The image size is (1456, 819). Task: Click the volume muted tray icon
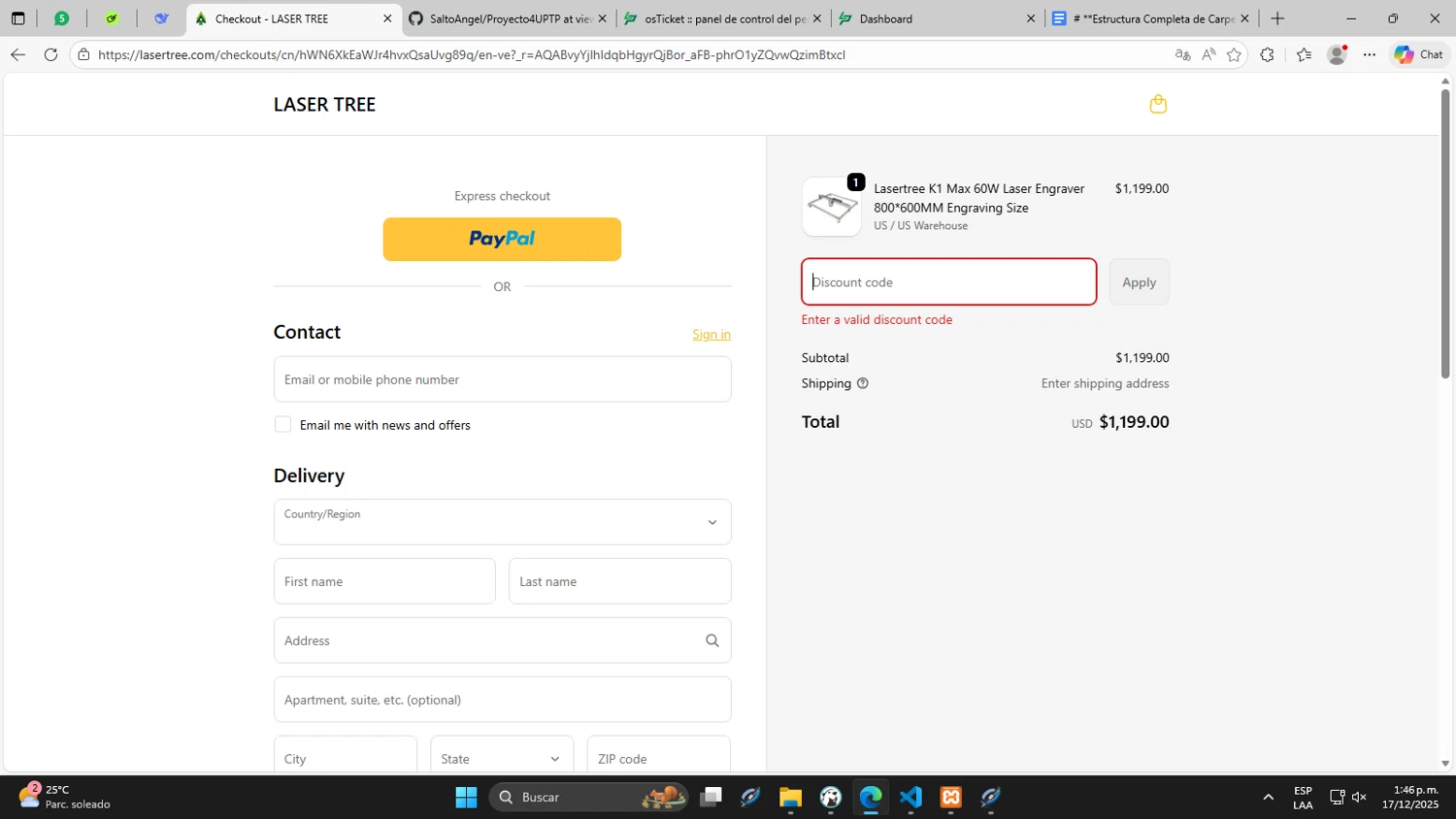[x=1359, y=797]
